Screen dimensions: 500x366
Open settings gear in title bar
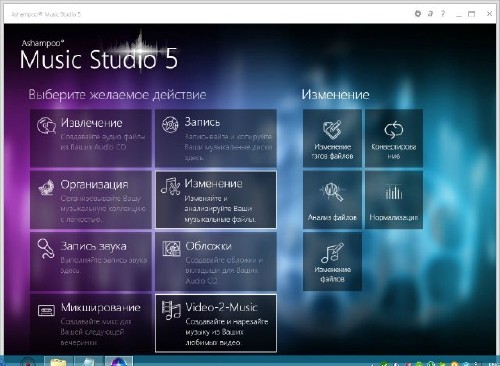point(418,14)
